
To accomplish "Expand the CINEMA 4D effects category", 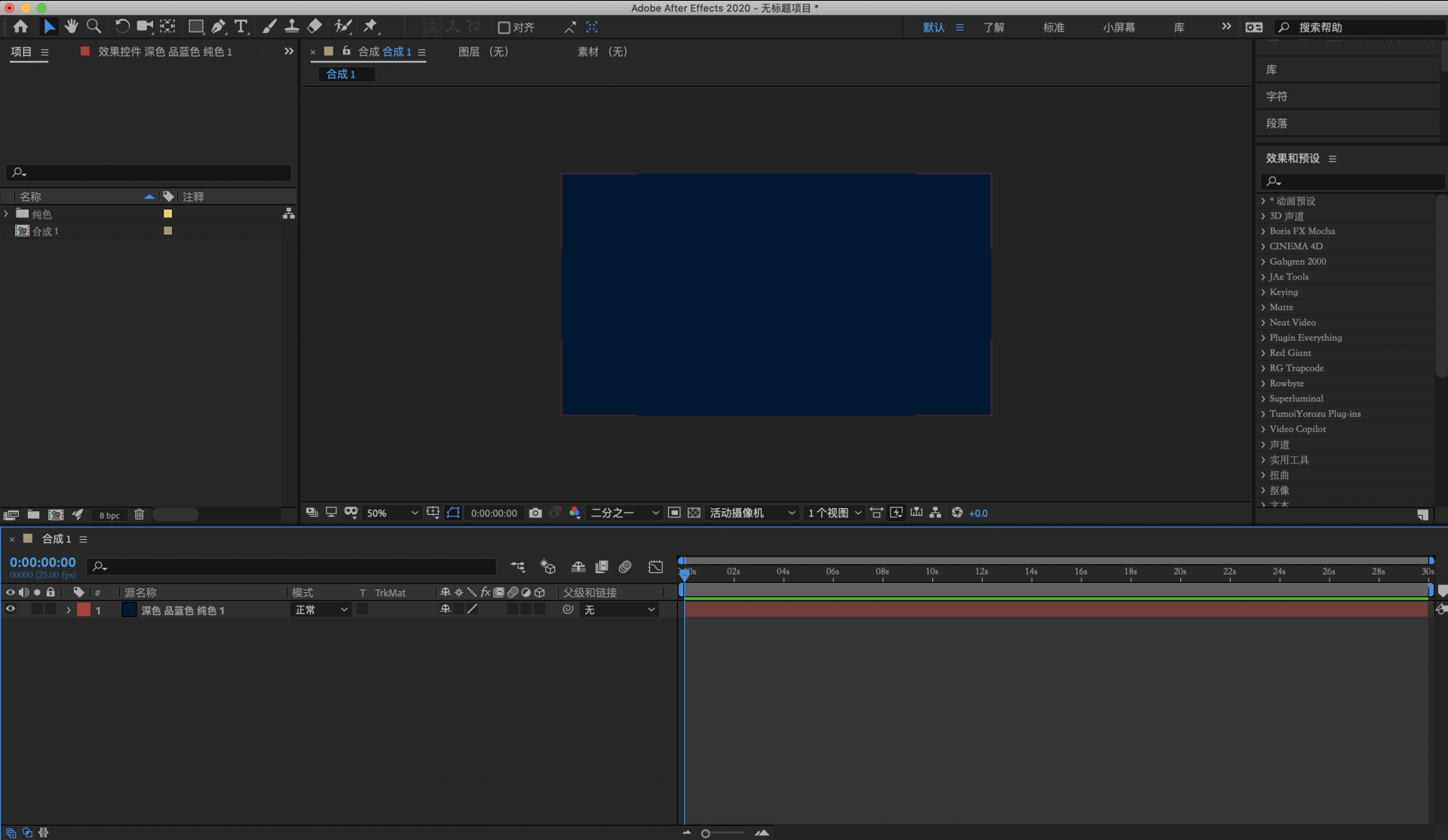I will pyautogui.click(x=1263, y=247).
